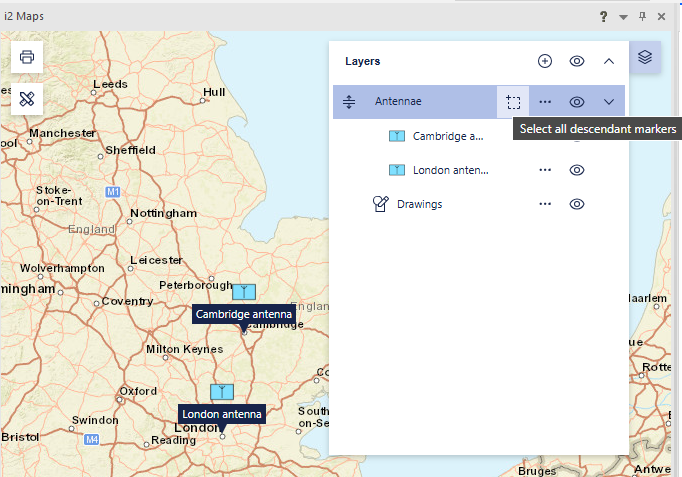Toggle the Layers panel stack button
This screenshot has height=477, width=682.
pos(645,57)
